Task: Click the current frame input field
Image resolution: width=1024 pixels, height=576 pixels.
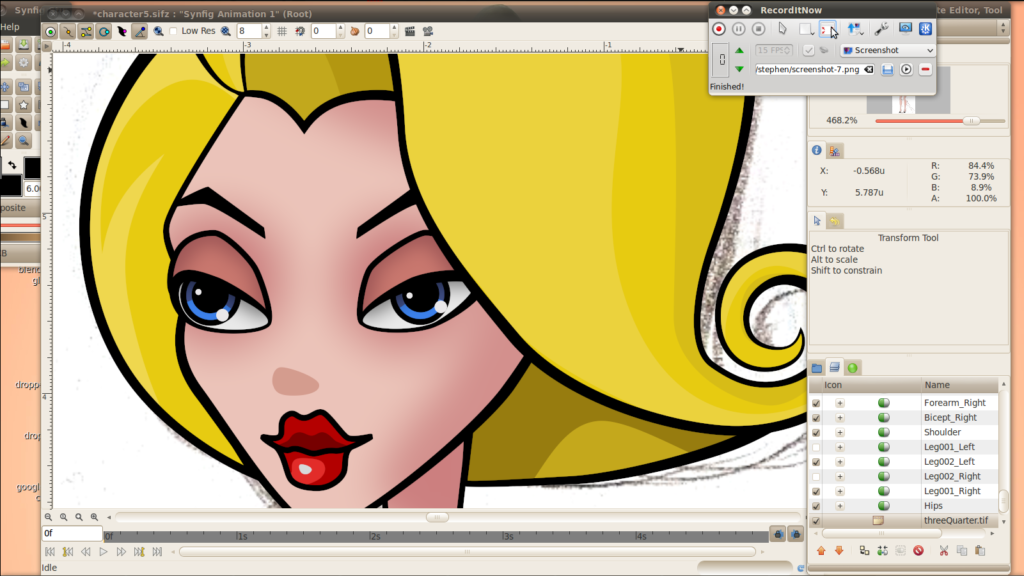Action: click(72, 534)
